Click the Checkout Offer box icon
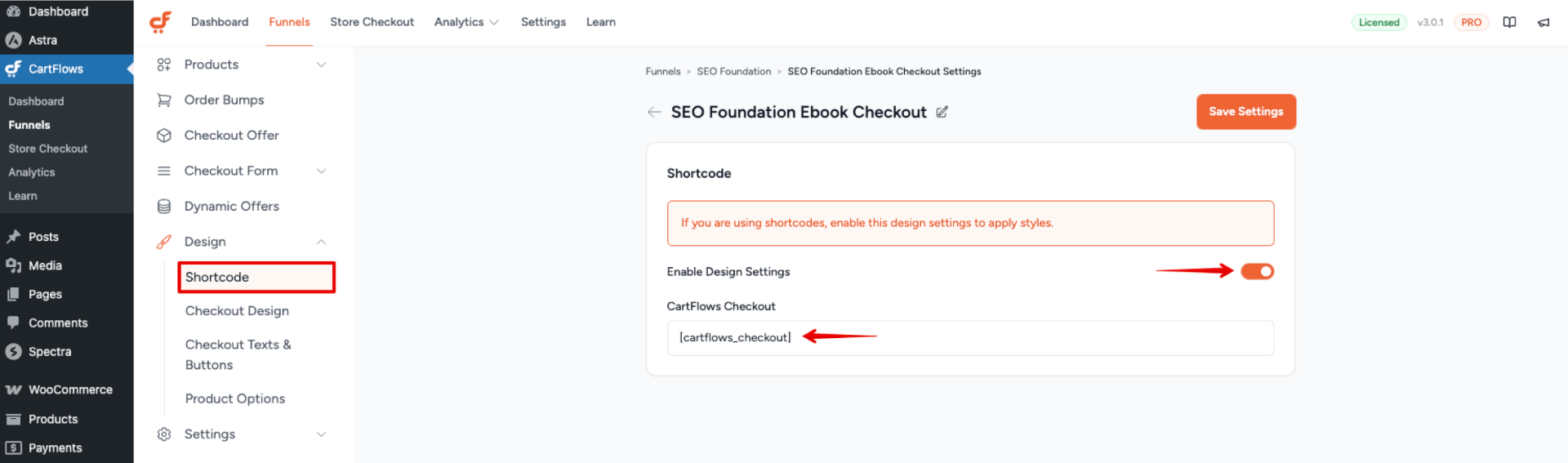The height and width of the screenshot is (463, 1568). 164,136
